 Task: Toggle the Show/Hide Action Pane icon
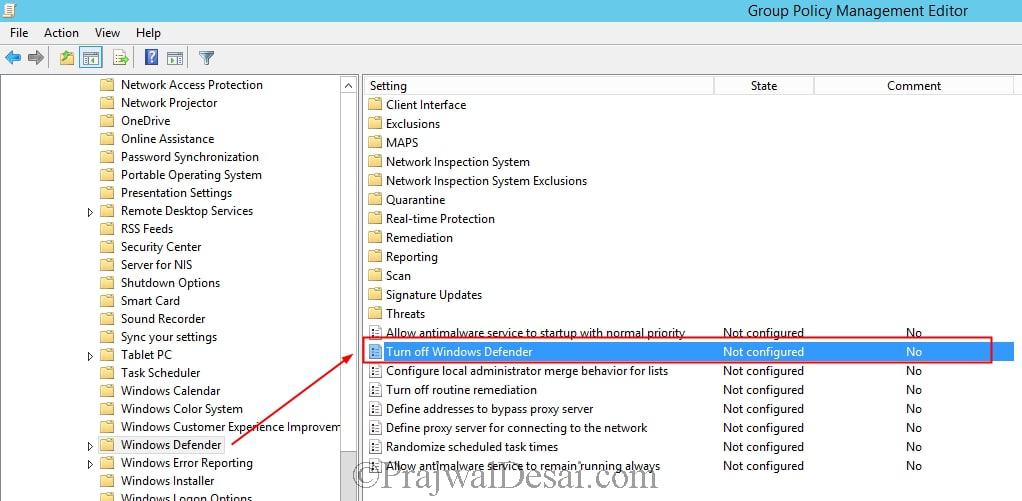pos(175,58)
